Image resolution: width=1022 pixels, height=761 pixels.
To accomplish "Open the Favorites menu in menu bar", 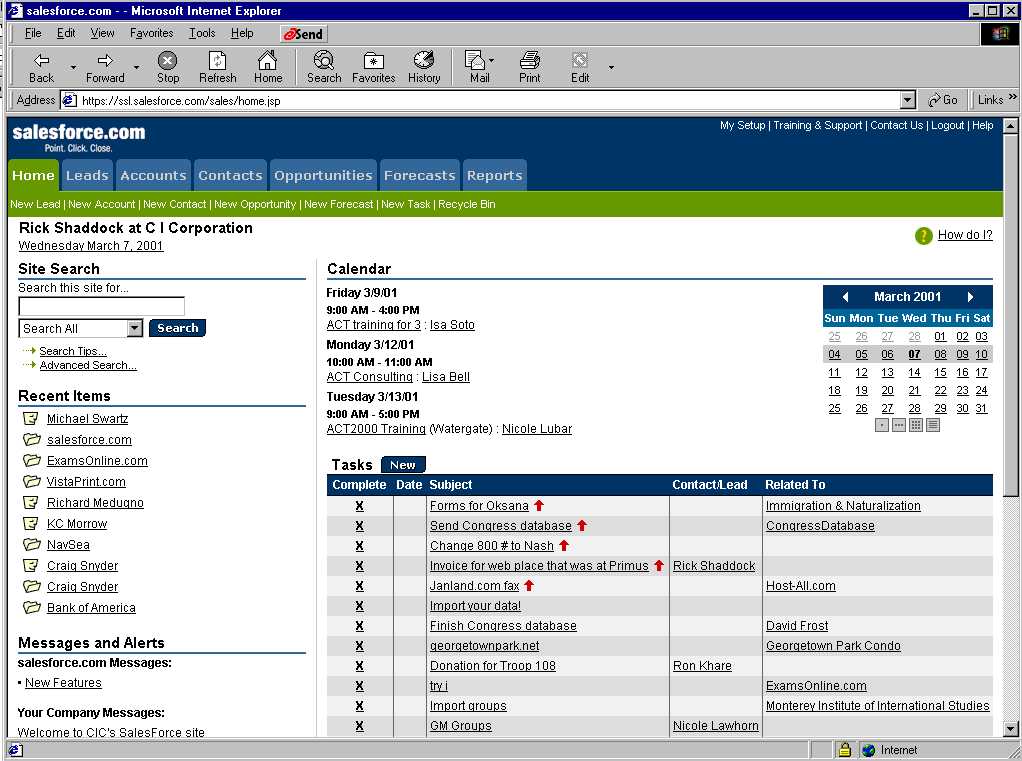I will [x=151, y=33].
